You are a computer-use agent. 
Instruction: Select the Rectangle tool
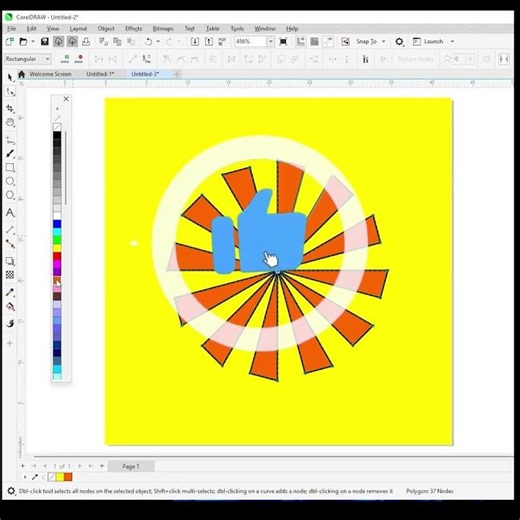click(x=10, y=167)
